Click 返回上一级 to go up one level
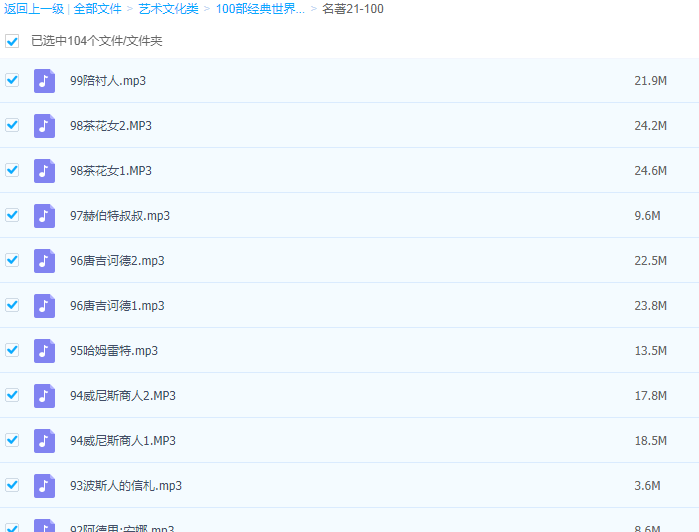The image size is (699, 532). click(x=34, y=9)
